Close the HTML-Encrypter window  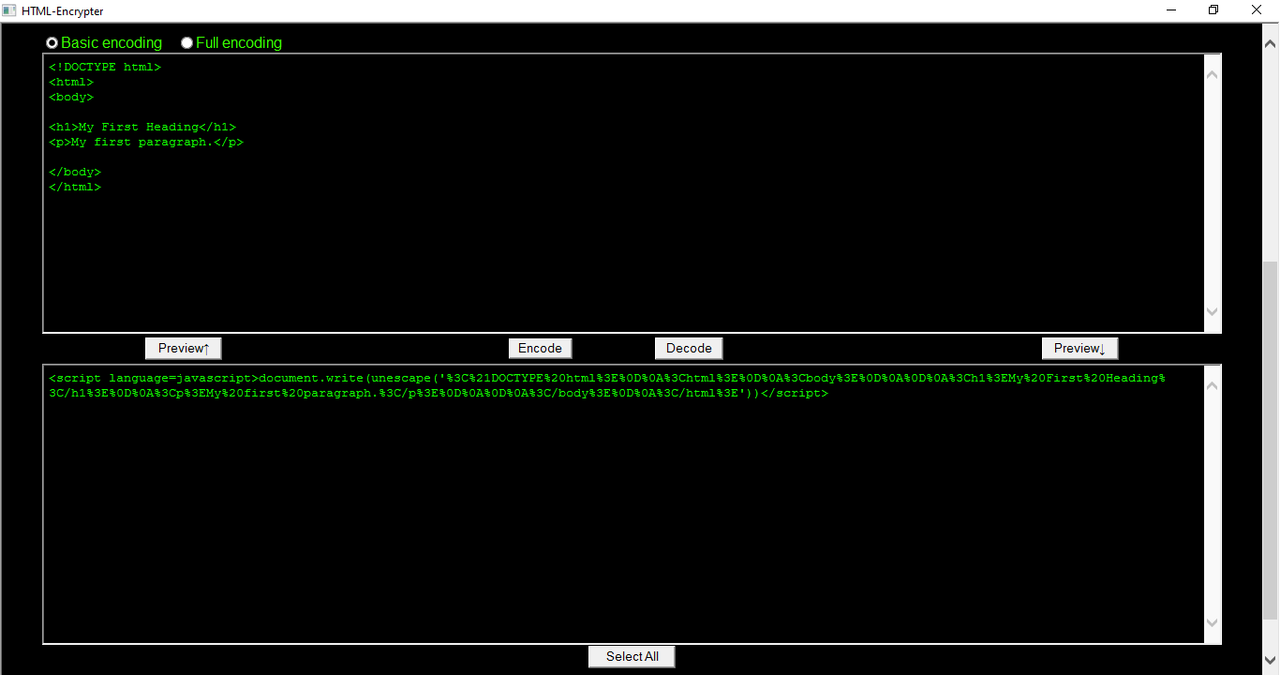(x=1256, y=10)
